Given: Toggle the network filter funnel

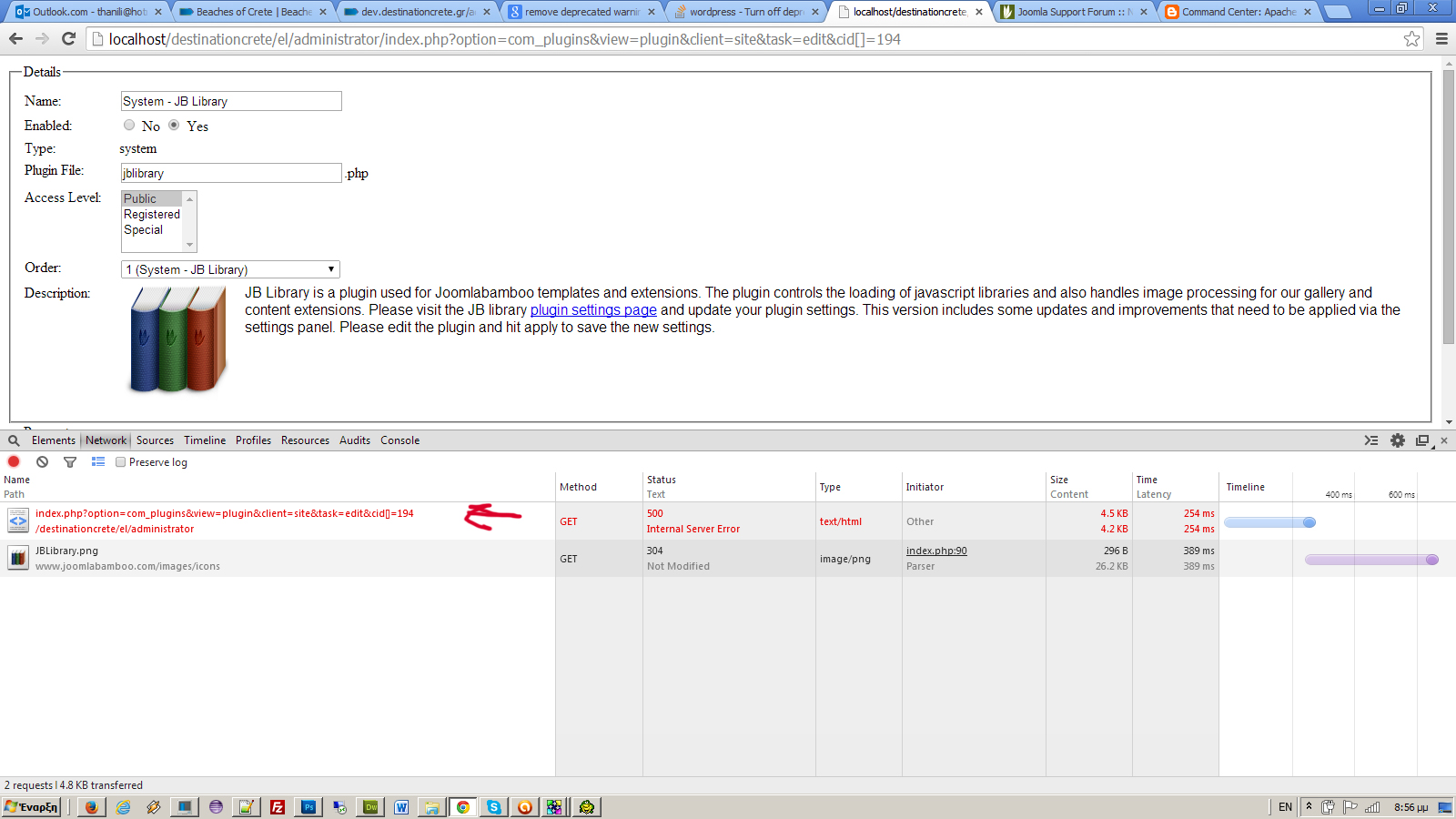Looking at the screenshot, I should pos(70,462).
